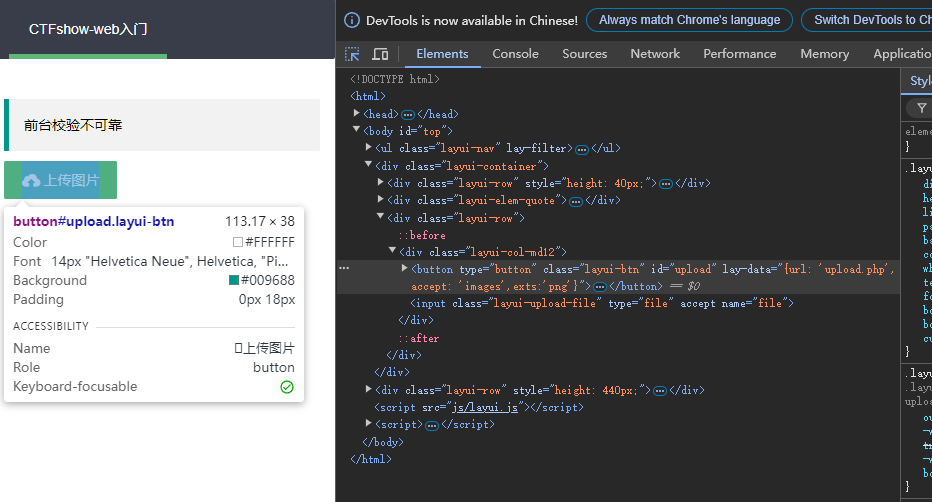The height and width of the screenshot is (502, 932).
Task: Click the three-dot actions beside button node
Action: pos(344,269)
